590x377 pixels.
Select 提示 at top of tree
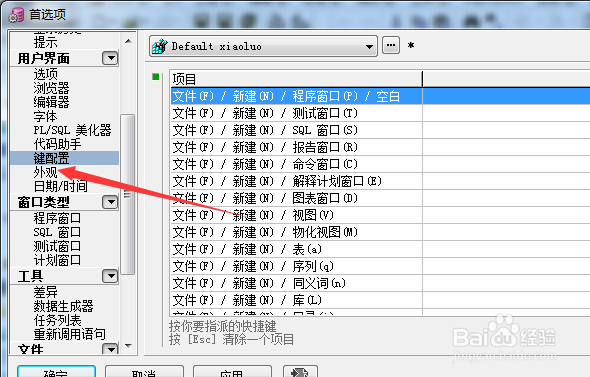[x=46, y=42]
